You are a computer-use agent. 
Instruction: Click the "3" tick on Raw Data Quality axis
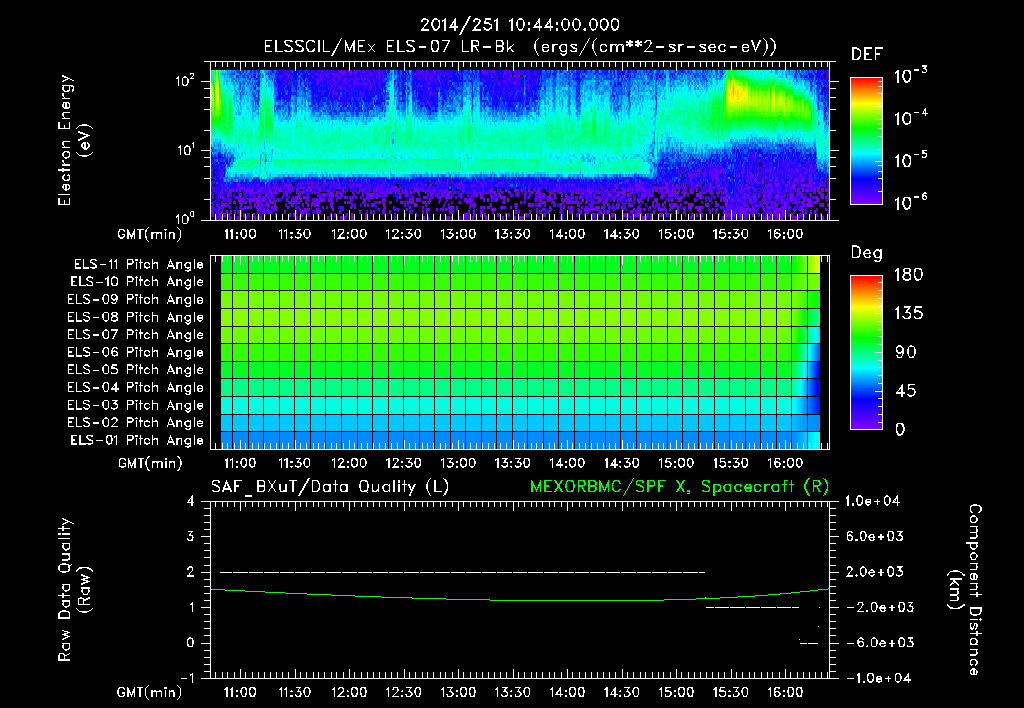coord(191,536)
